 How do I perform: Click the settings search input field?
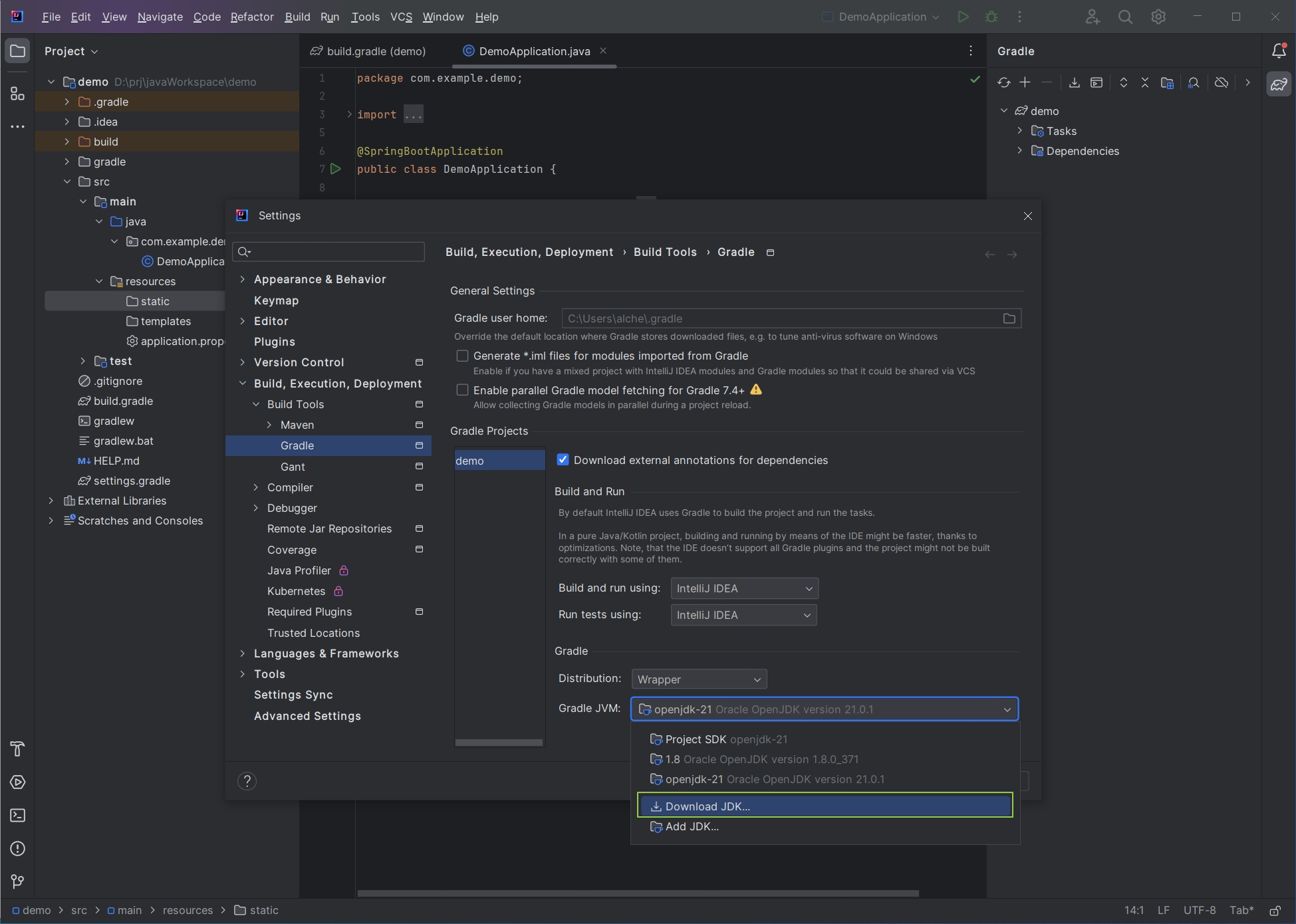(x=336, y=251)
